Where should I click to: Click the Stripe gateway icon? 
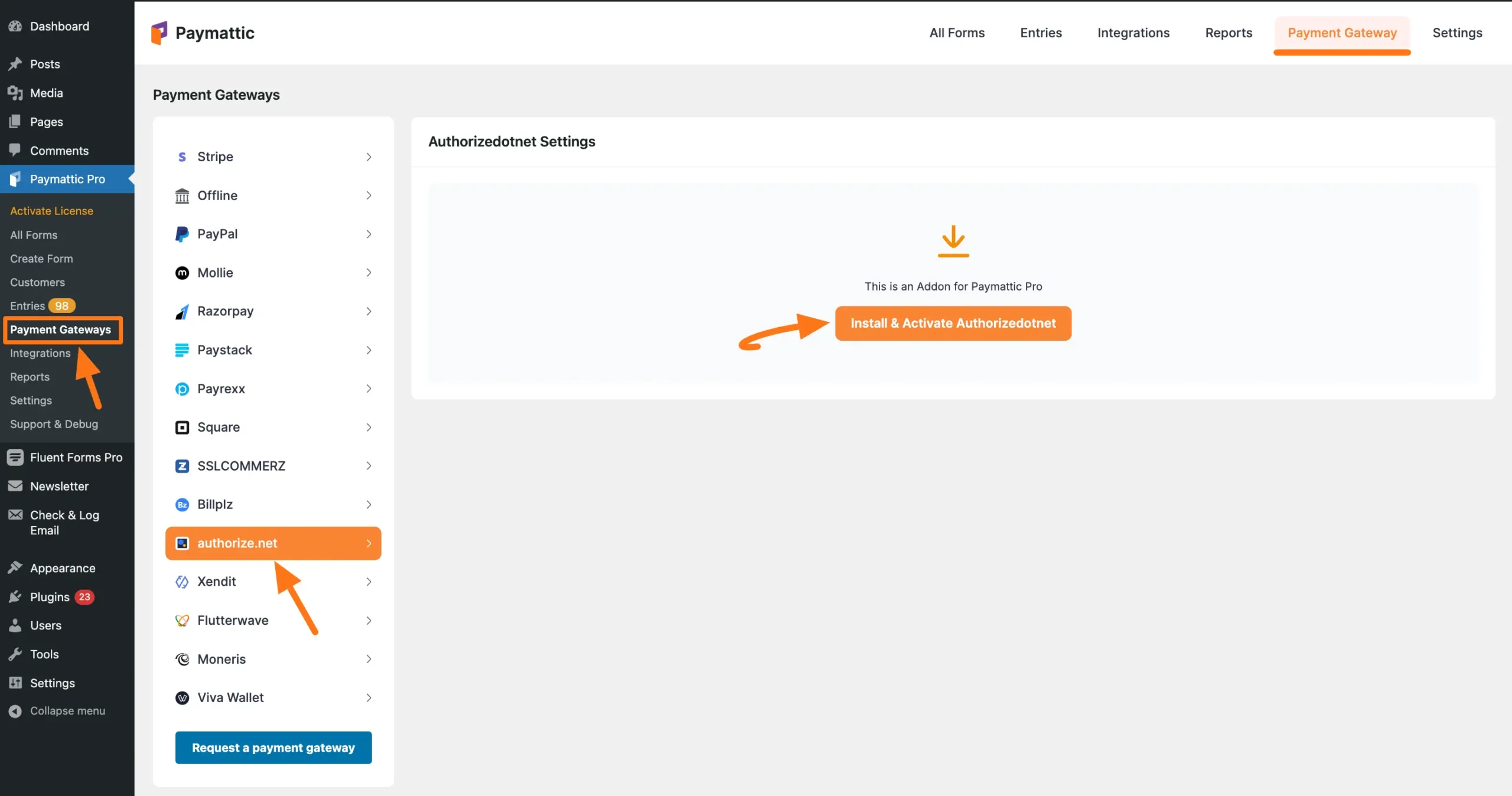tap(182, 156)
